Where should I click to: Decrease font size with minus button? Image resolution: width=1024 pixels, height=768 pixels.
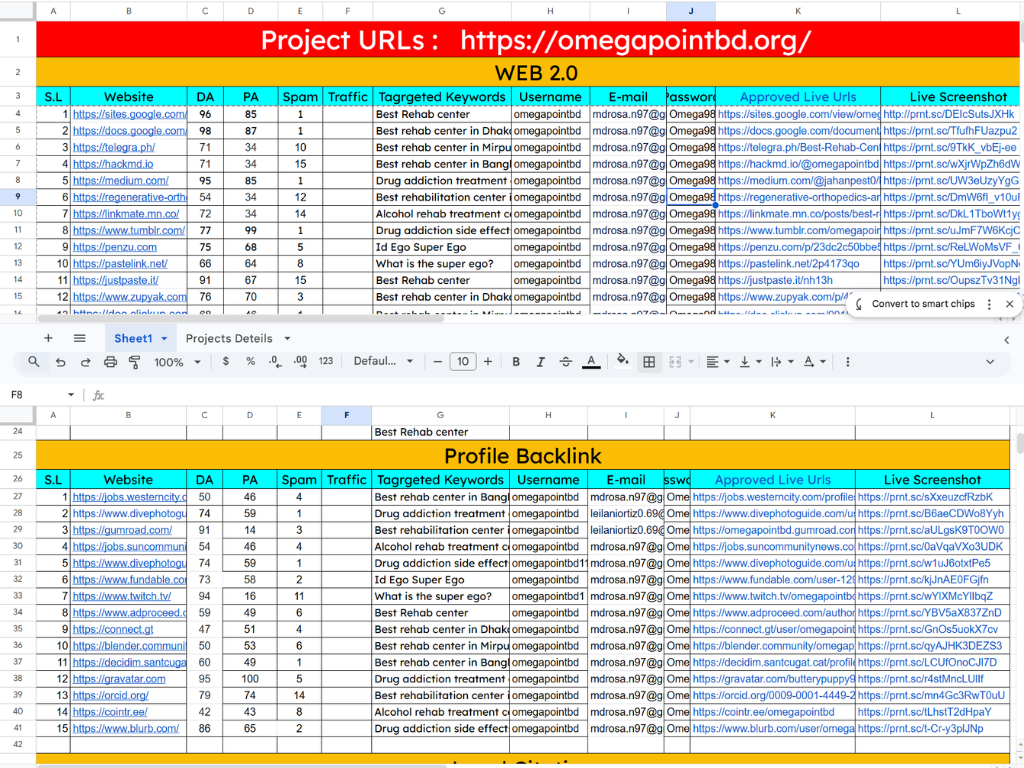point(438,362)
